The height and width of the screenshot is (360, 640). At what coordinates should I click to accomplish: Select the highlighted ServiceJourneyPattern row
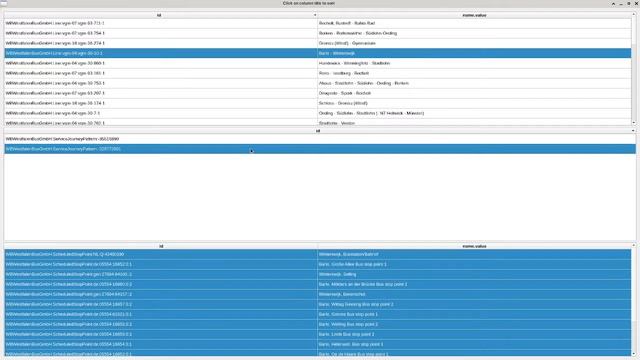pyautogui.click(x=320, y=149)
